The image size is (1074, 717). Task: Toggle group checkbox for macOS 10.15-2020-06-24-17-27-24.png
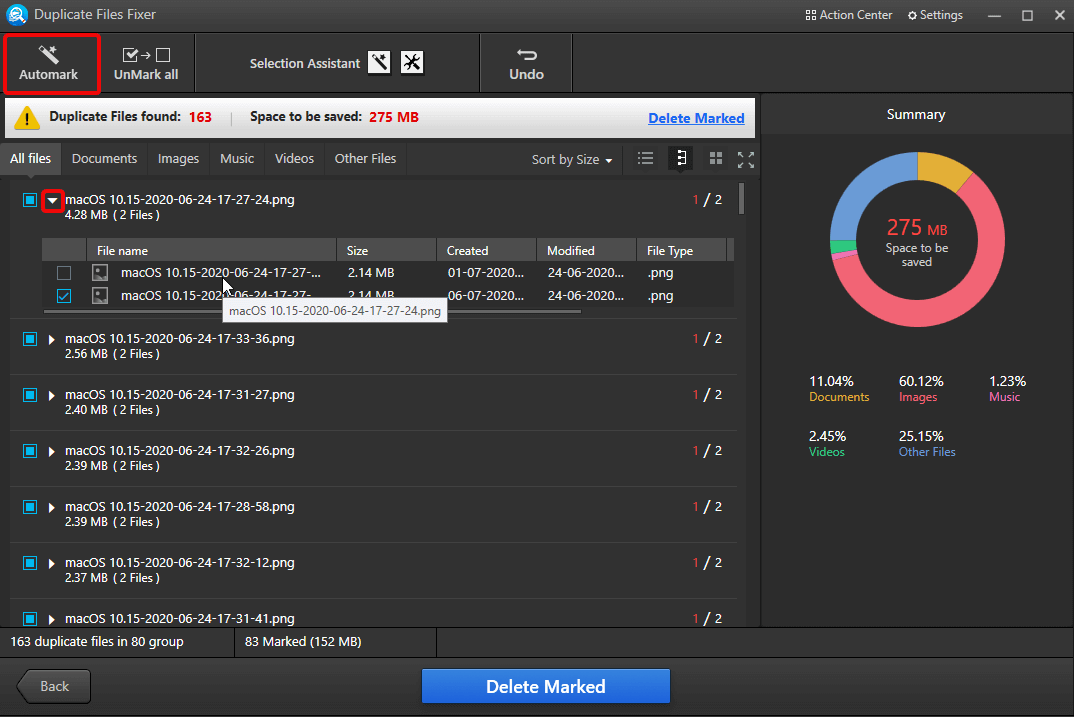29,200
